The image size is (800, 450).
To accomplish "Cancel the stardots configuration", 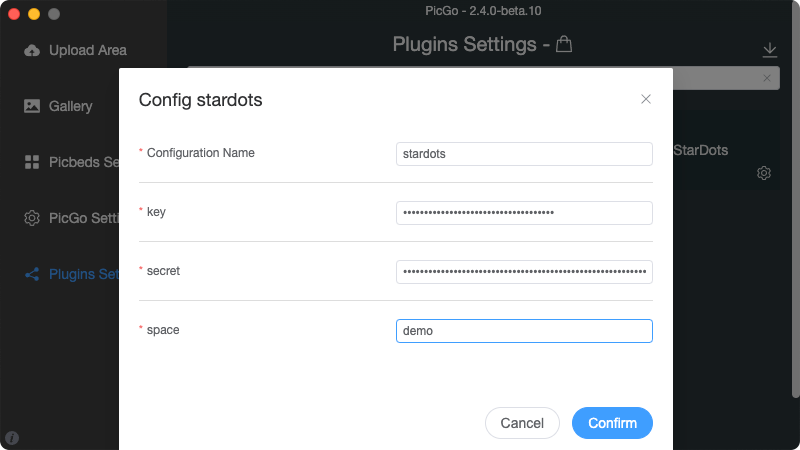I will click(x=522, y=423).
